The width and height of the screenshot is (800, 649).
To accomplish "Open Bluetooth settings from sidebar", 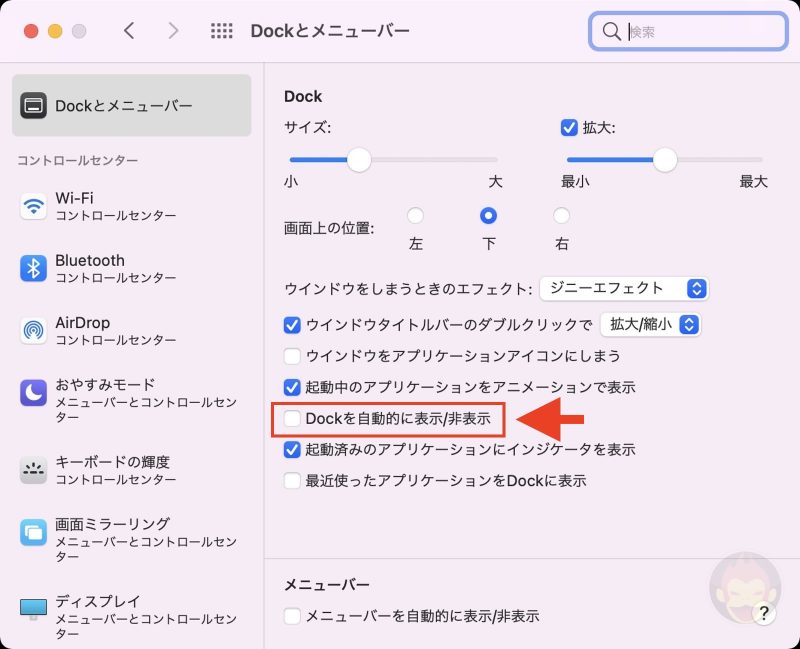I will click(60, 268).
